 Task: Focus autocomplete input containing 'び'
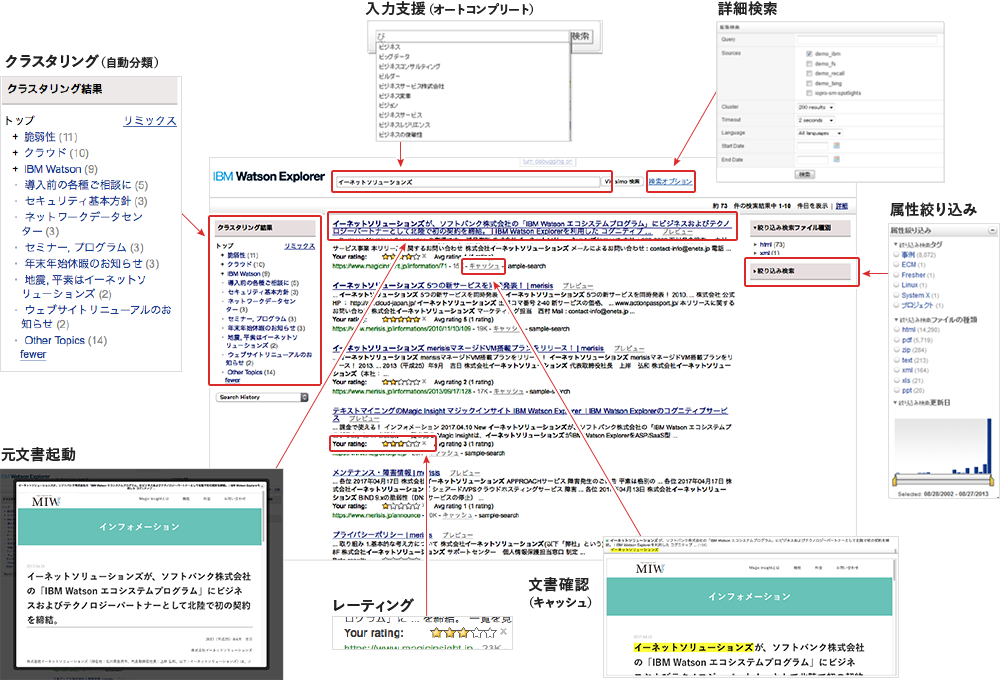click(x=471, y=36)
